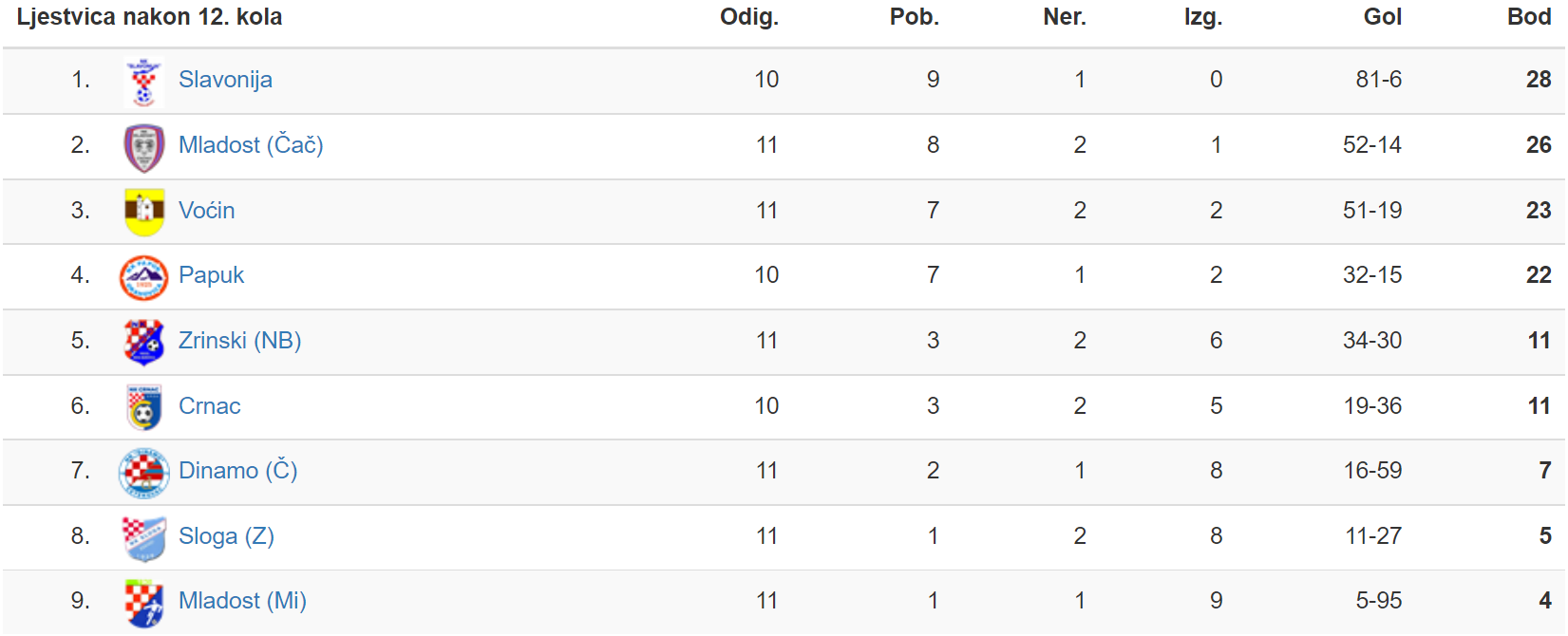Screen dimensions: 1568x636
Task: Click the Bod column header
Action: point(1529,17)
